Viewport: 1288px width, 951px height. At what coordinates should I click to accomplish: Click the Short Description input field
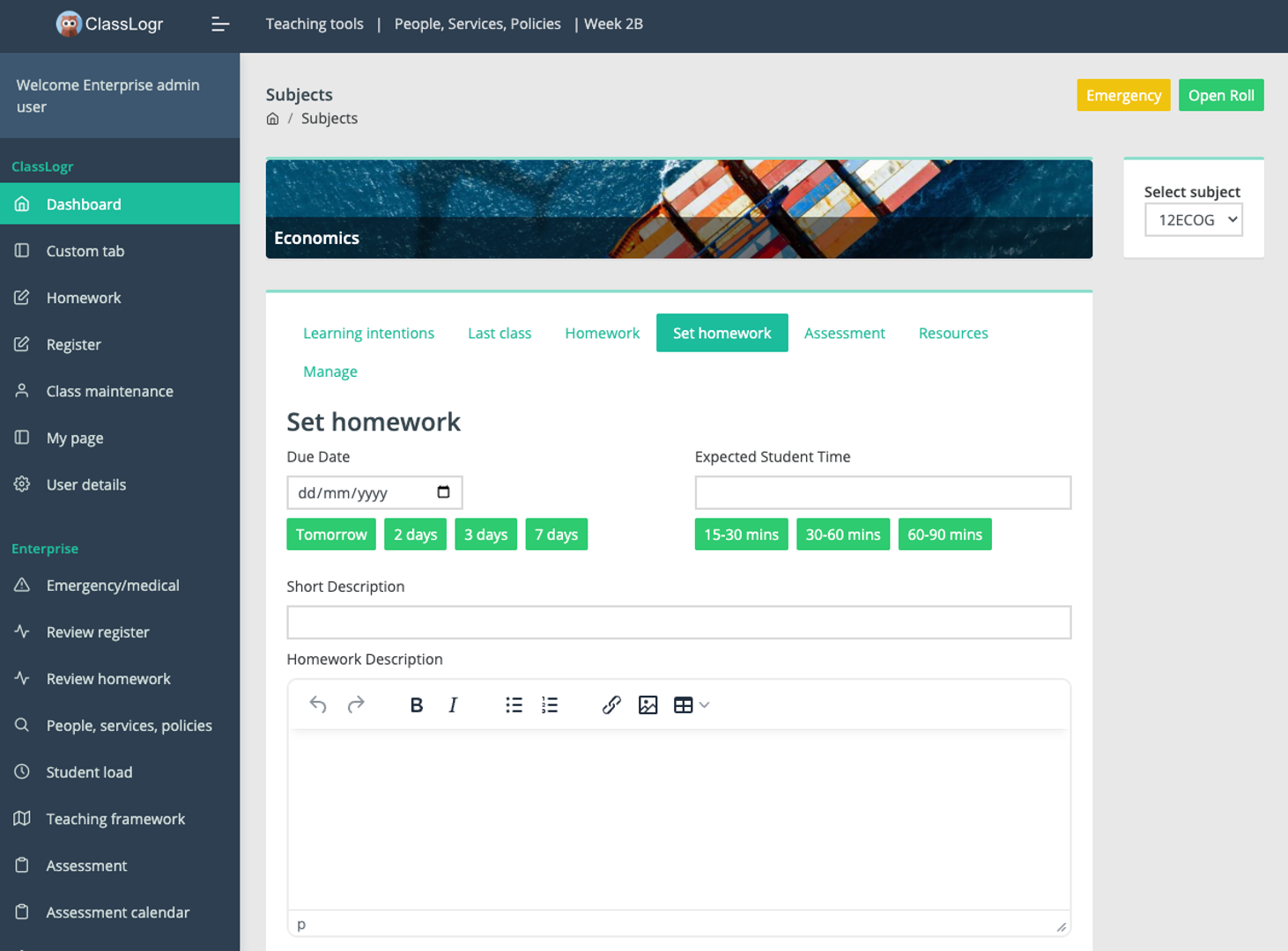pos(678,623)
